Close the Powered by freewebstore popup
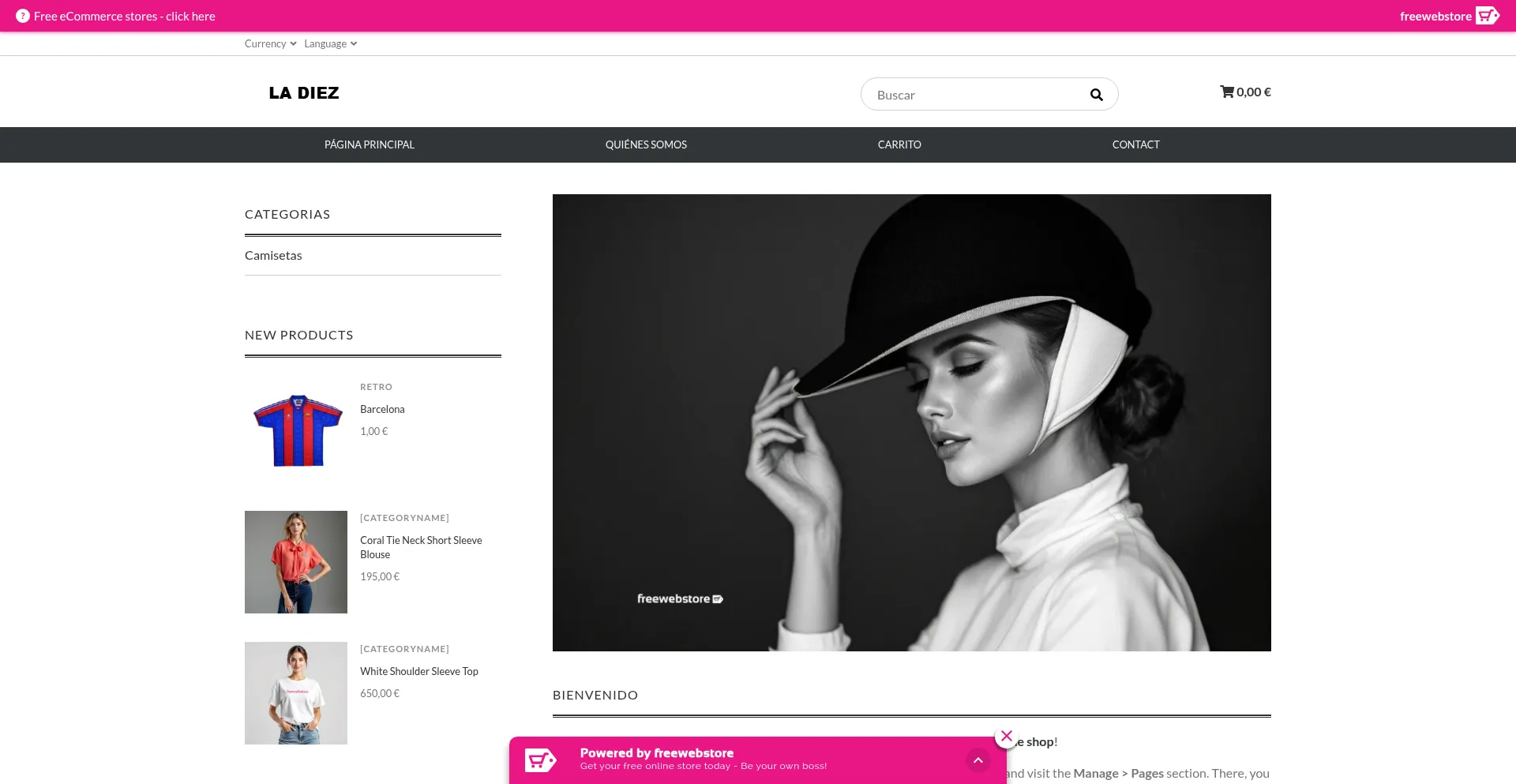 (x=1006, y=736)
